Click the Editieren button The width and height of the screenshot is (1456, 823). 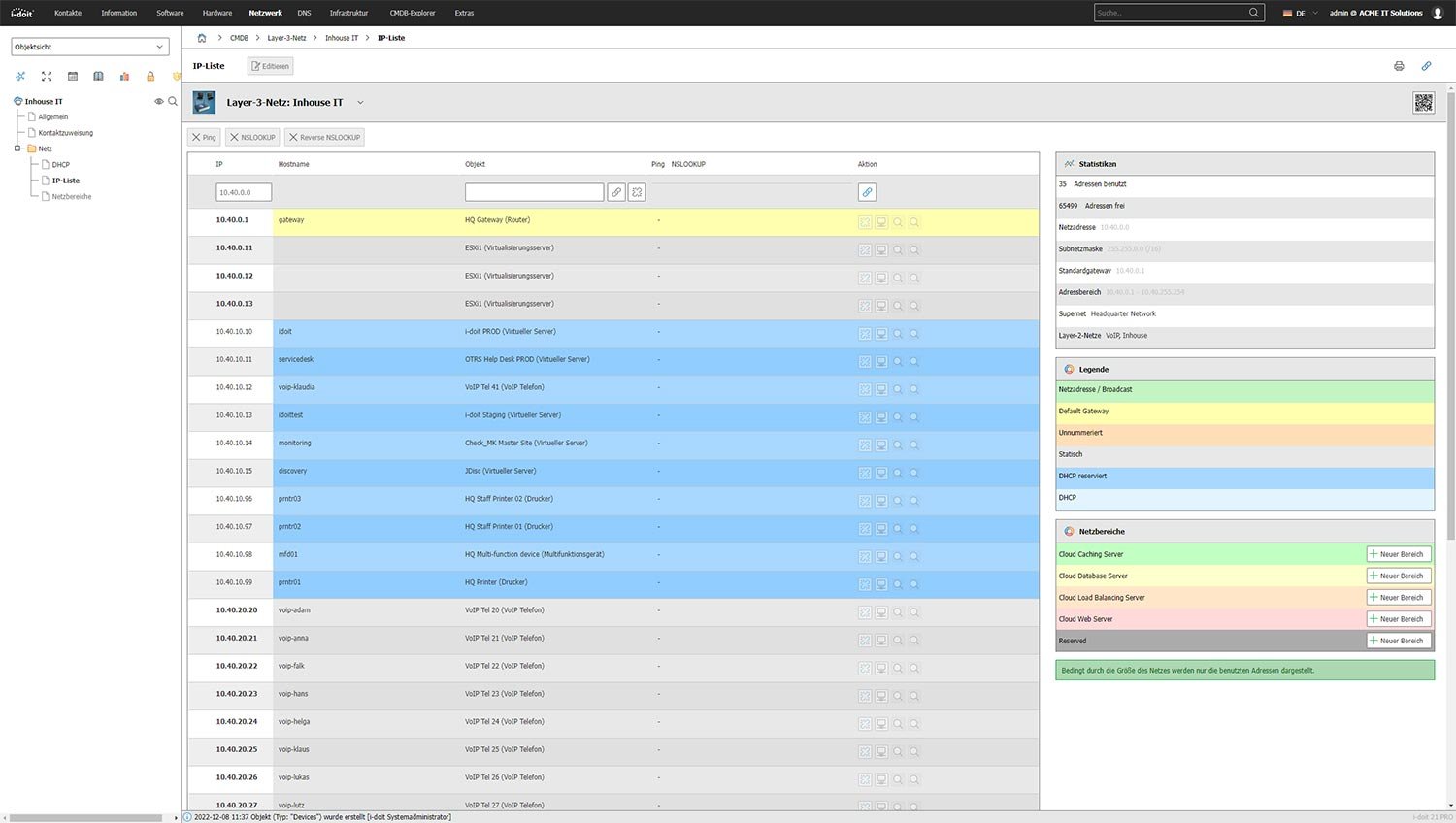270,66
